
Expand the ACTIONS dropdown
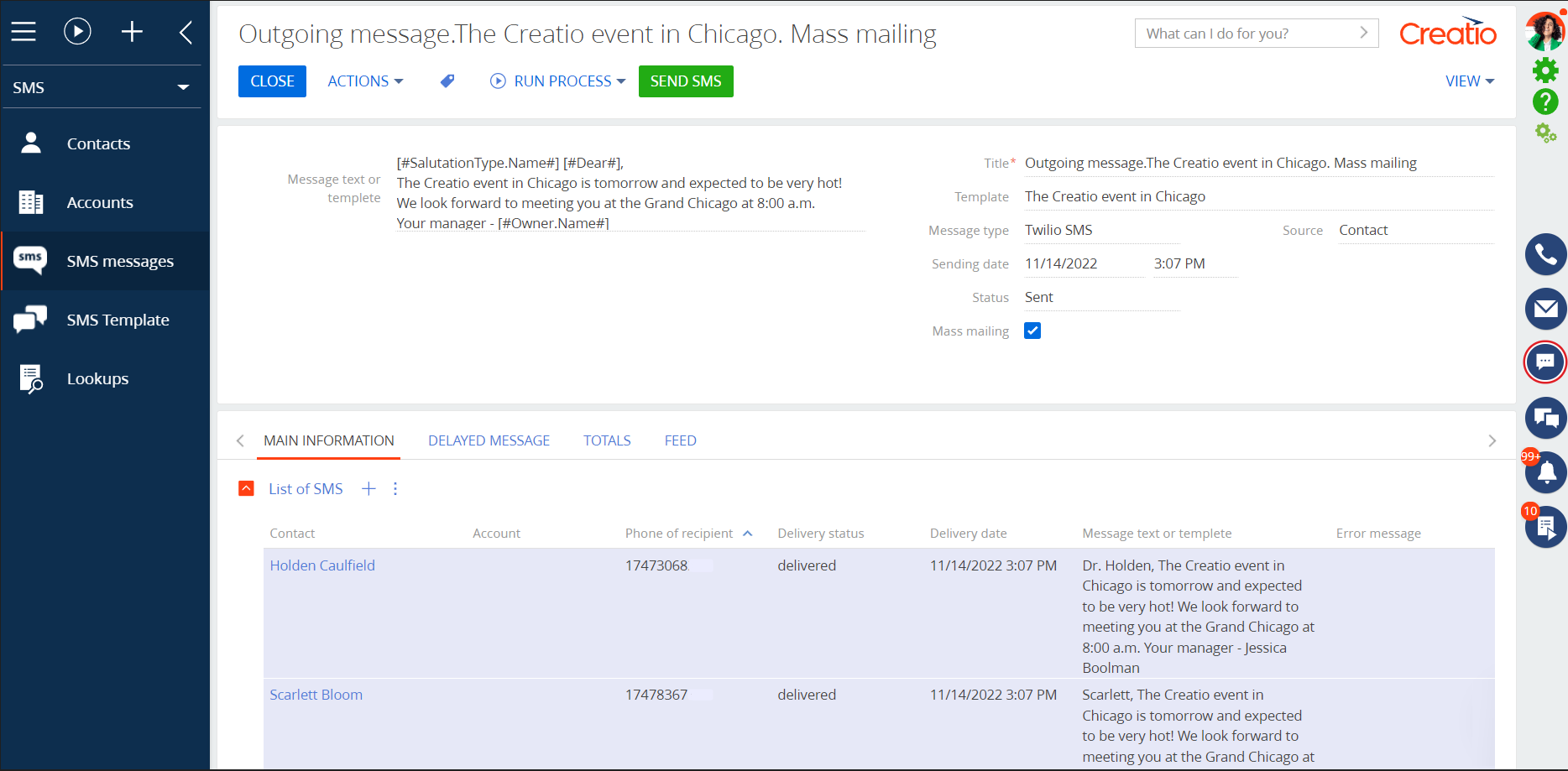point(365,81)
